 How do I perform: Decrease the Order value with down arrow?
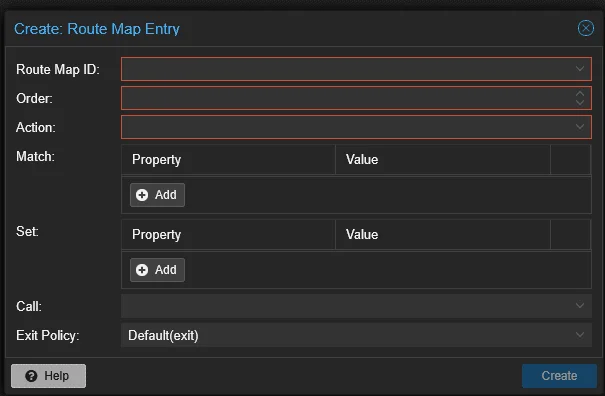pyautogui.click(x=580, y=103)
